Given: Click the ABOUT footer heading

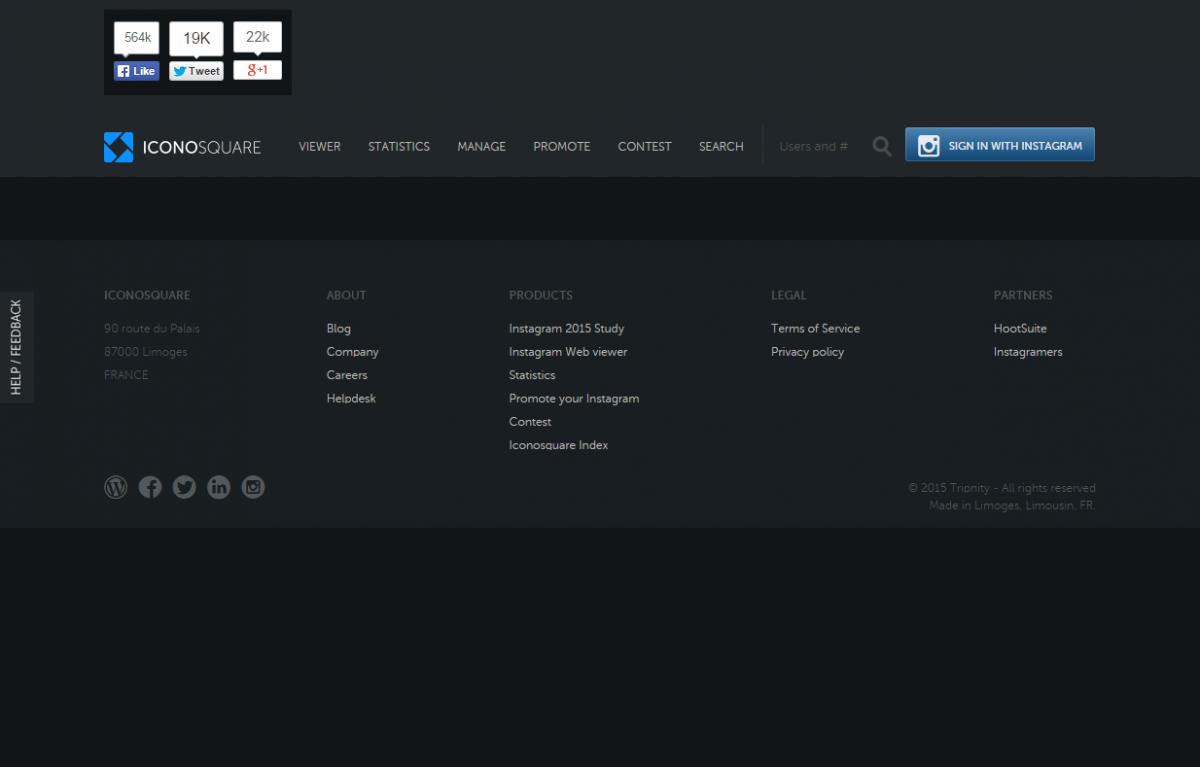Looking at the screenshot, I should coord(346,295).
